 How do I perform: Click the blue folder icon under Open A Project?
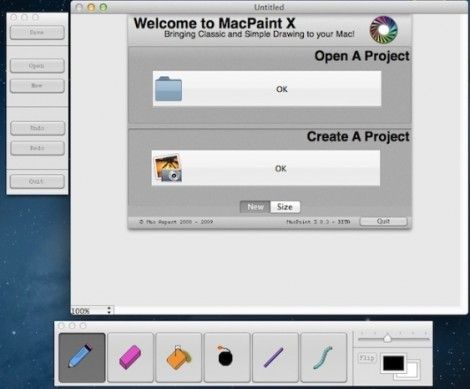point(168,89)
